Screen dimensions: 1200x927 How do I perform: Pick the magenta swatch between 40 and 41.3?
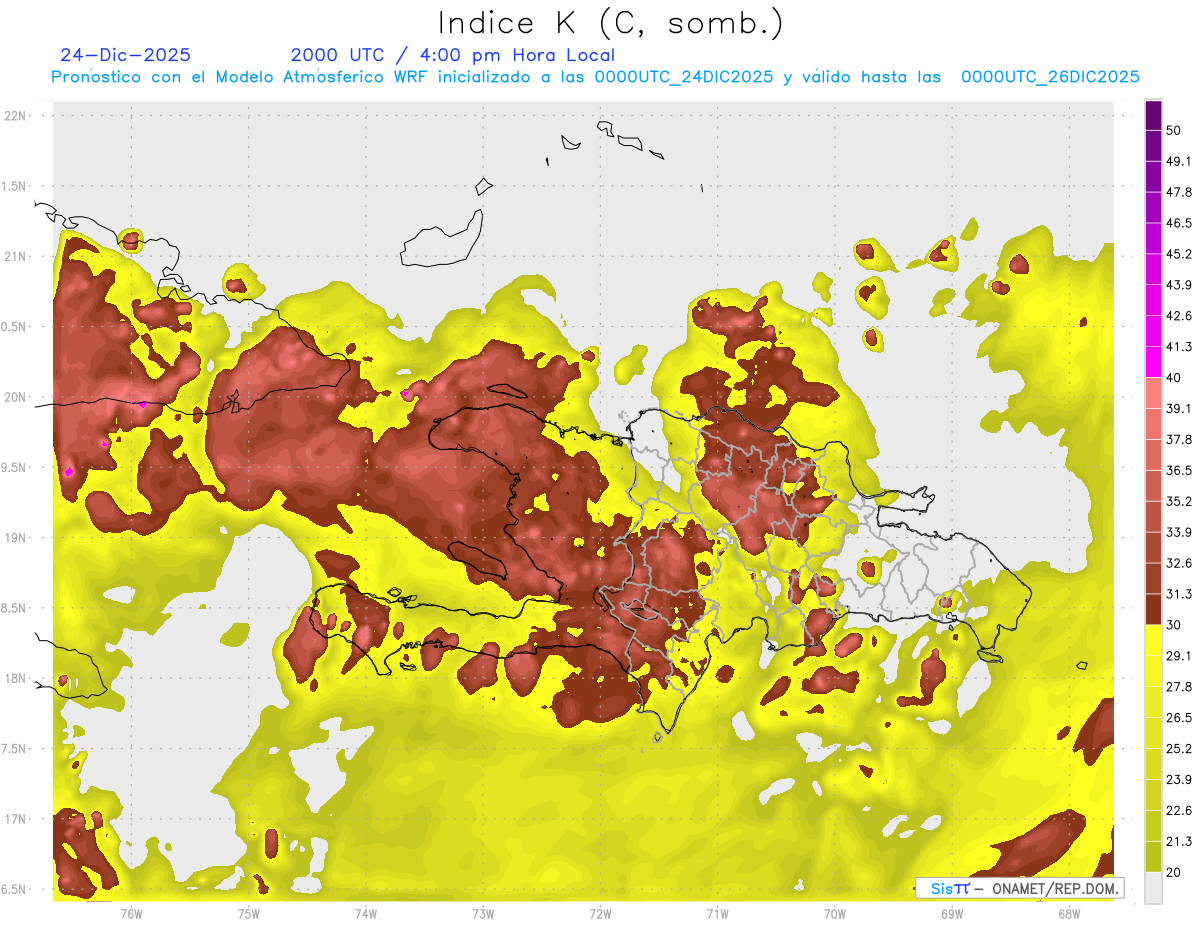click(x=1153, y=362)
